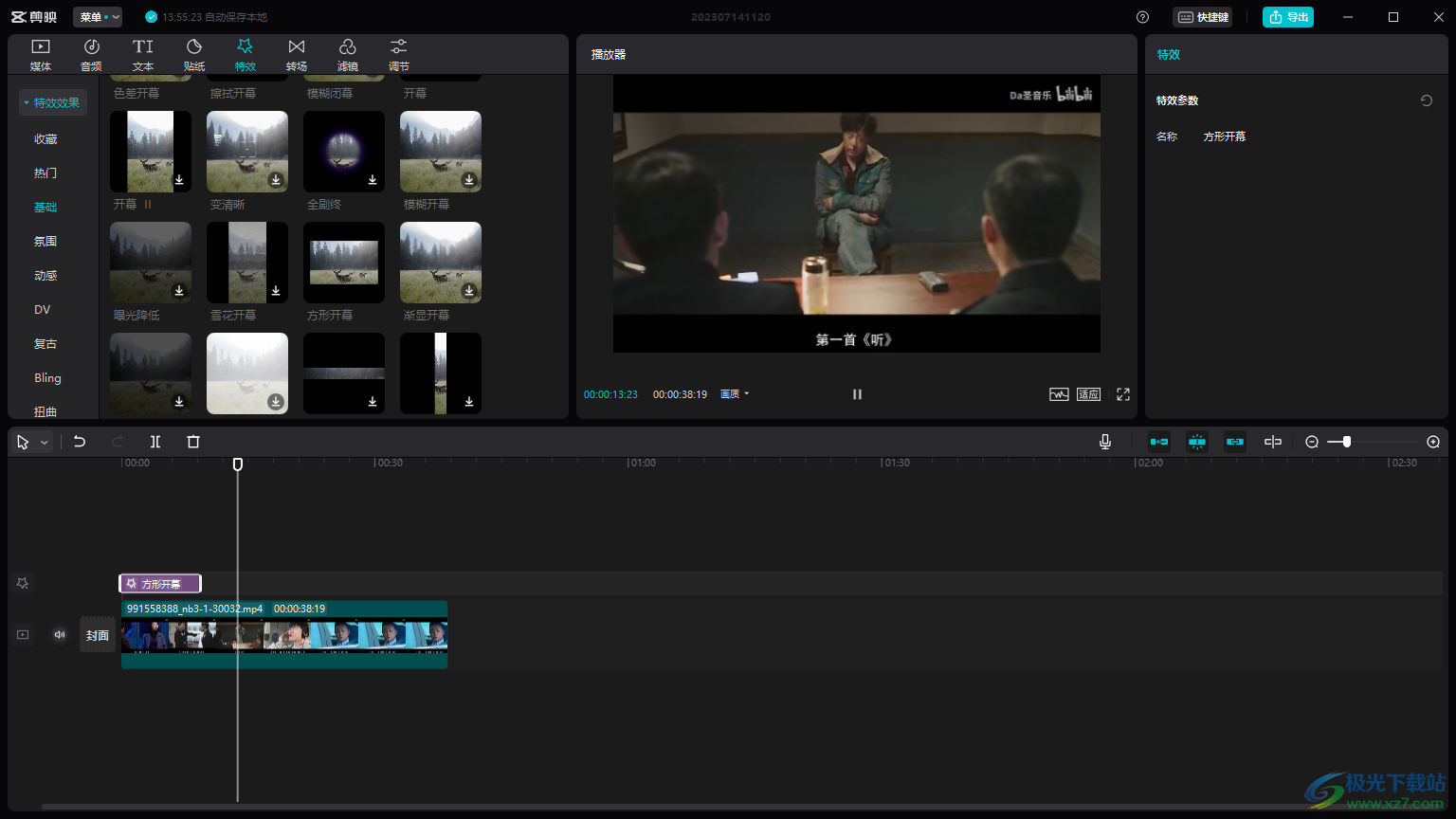The image size is (1456, 819).
Task: Select the 开幕 II effect thumbnail
Action: pos(151,152)
